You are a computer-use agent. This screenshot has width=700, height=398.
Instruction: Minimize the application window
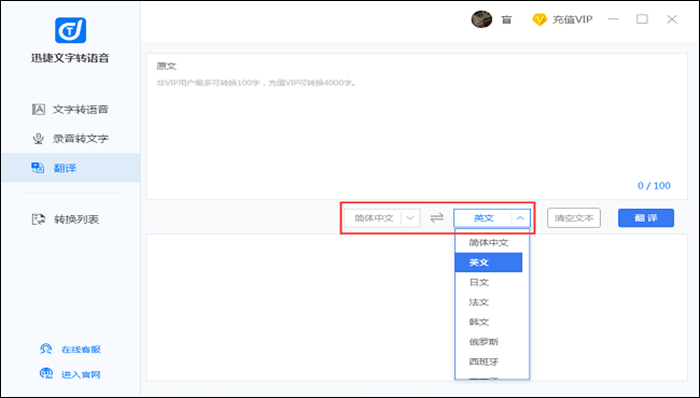click(614, 19)
